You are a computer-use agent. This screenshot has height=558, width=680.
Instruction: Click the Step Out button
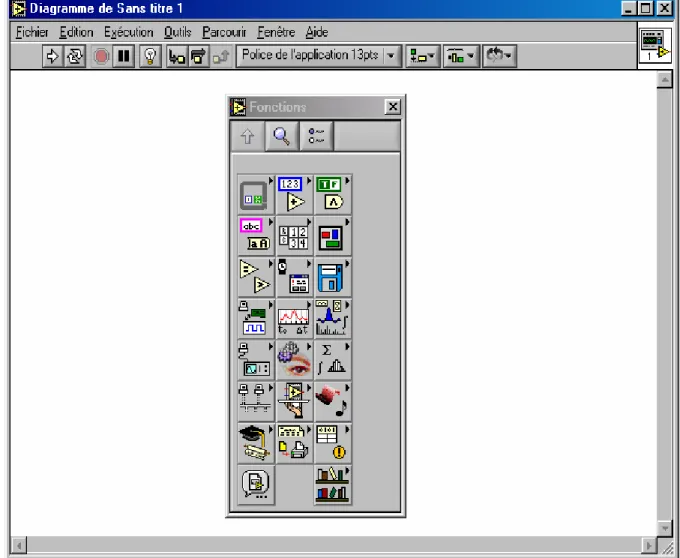click(x=221, y=56)
